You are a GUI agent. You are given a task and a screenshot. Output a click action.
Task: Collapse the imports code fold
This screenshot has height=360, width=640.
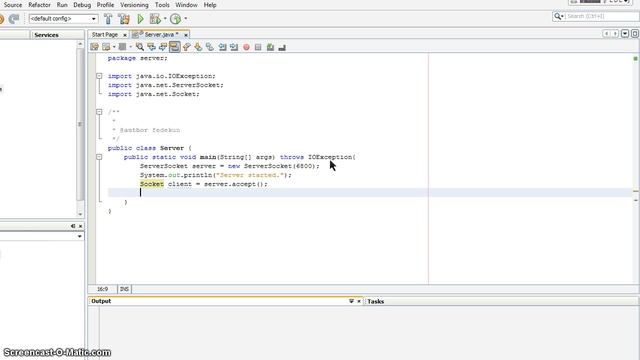point(99,76)
